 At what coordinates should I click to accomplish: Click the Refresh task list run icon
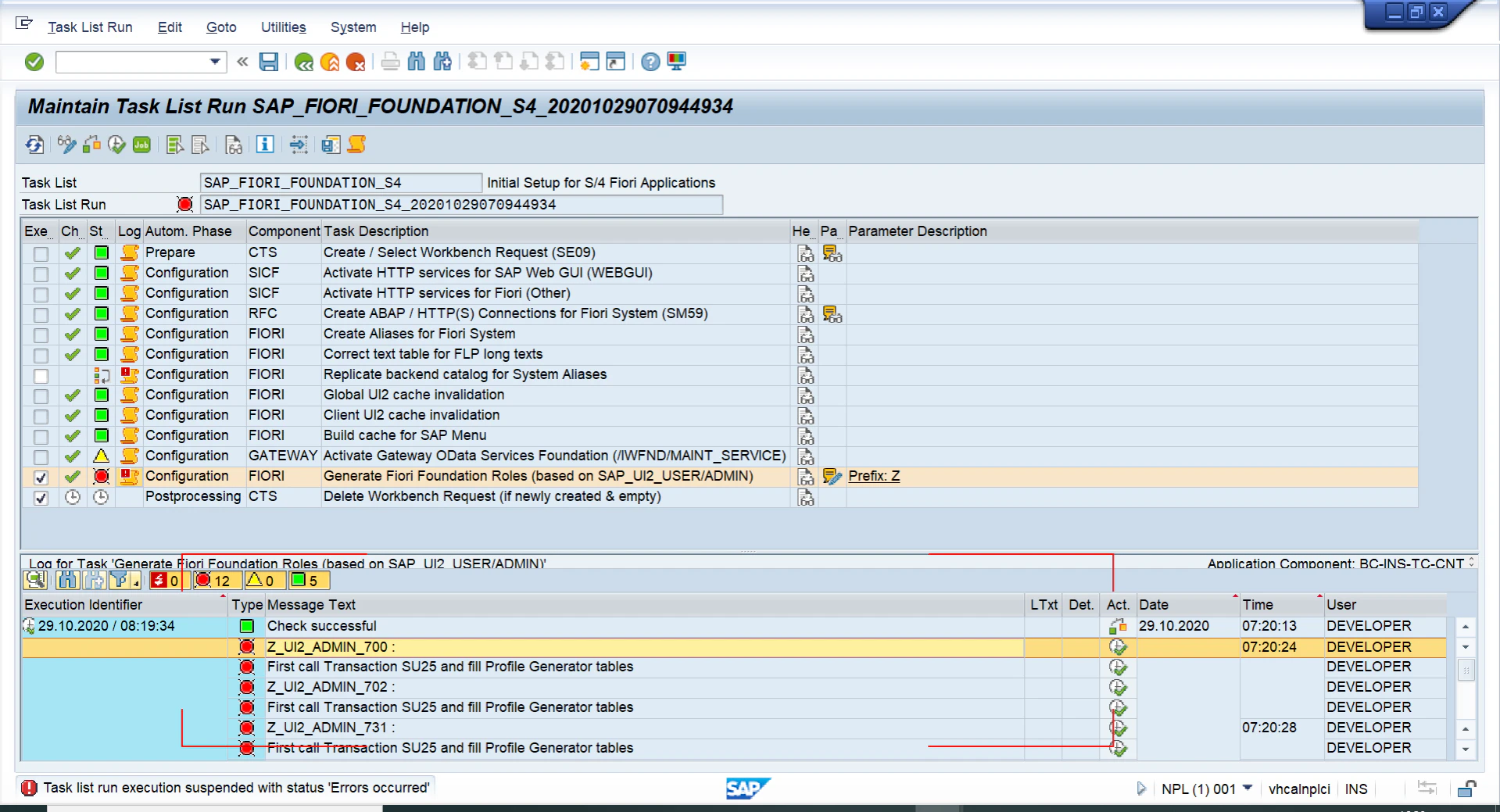pyautogui.click(x=34, y=145)
